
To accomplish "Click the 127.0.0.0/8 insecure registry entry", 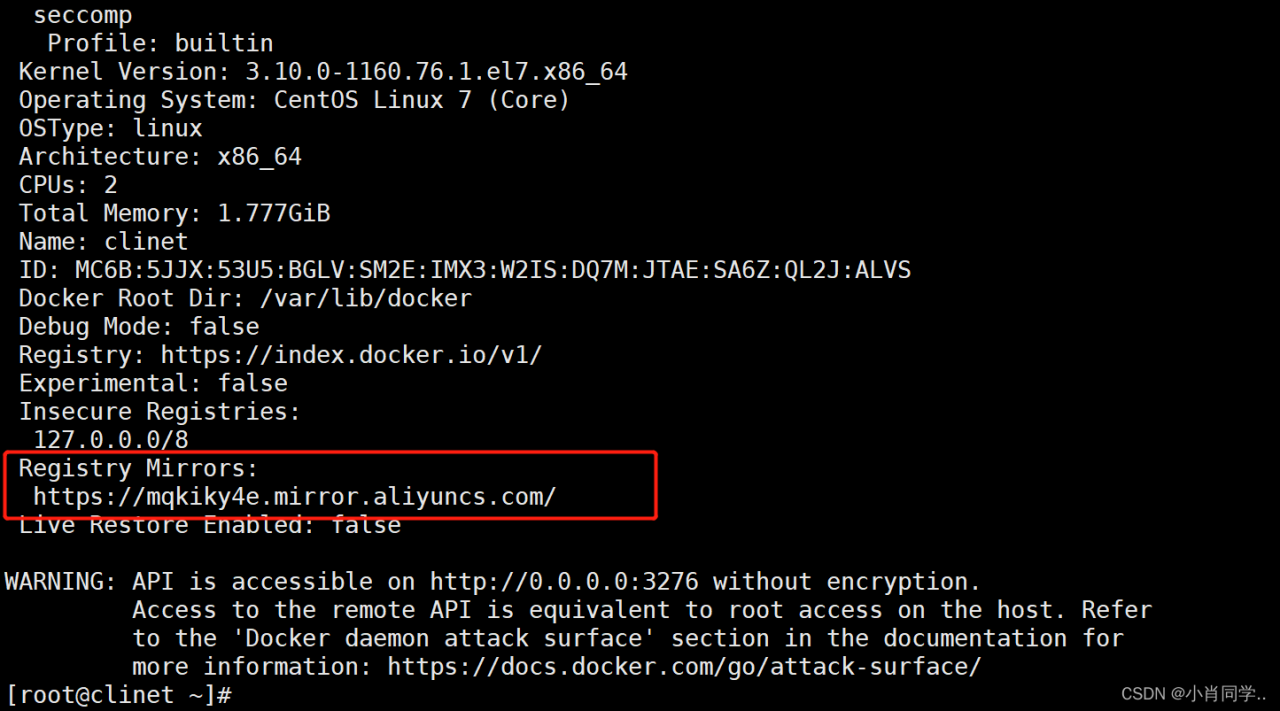I will coord(111,439).
